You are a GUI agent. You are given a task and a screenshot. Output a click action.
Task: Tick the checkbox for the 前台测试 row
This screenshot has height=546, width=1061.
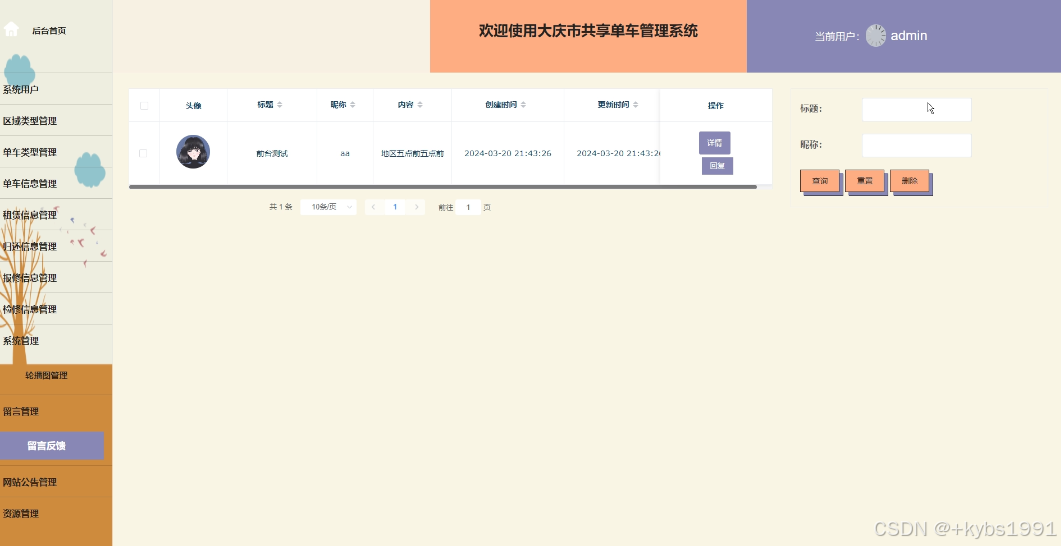point(143,154)
